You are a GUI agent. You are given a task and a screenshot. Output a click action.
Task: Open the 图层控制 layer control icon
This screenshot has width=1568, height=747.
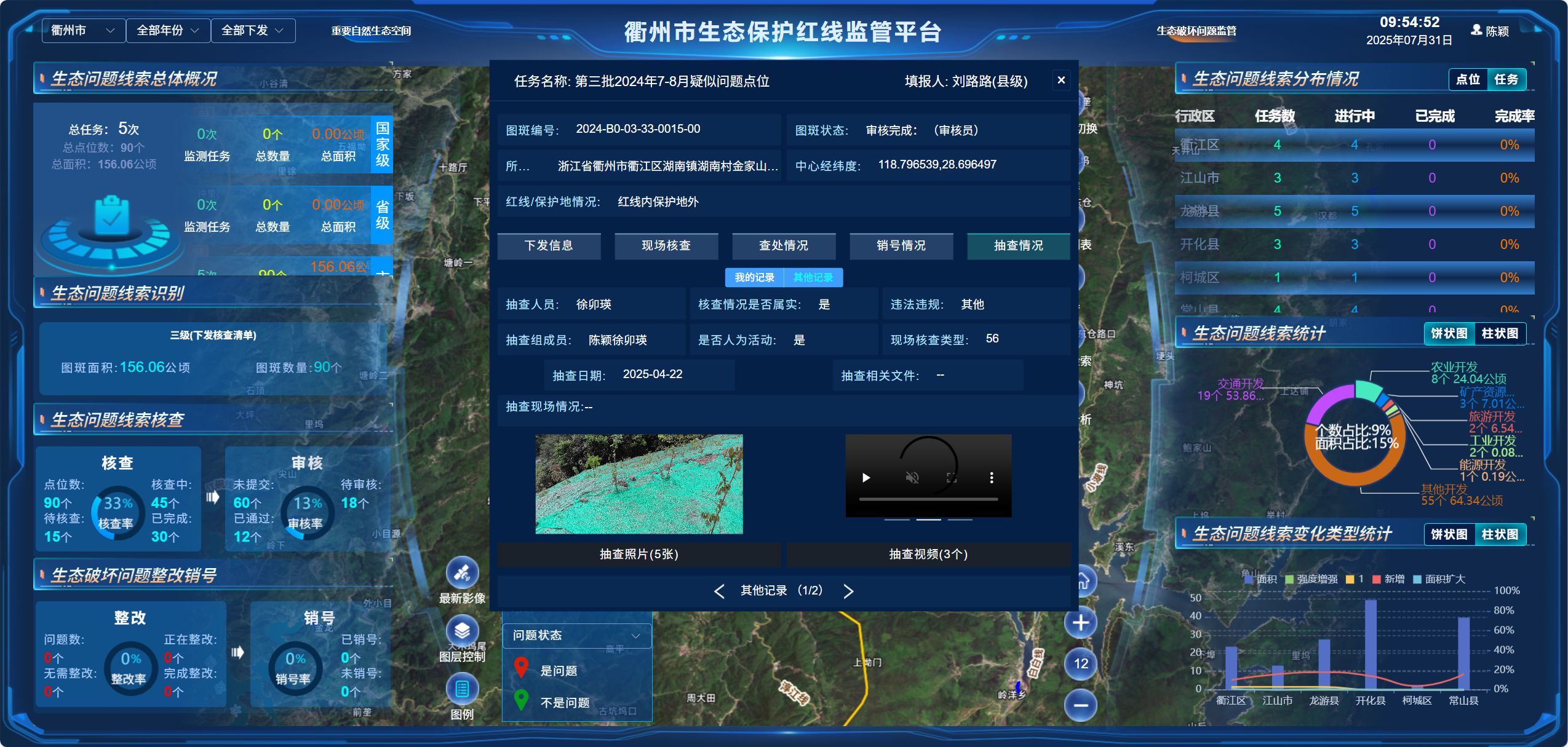[462, 631]
